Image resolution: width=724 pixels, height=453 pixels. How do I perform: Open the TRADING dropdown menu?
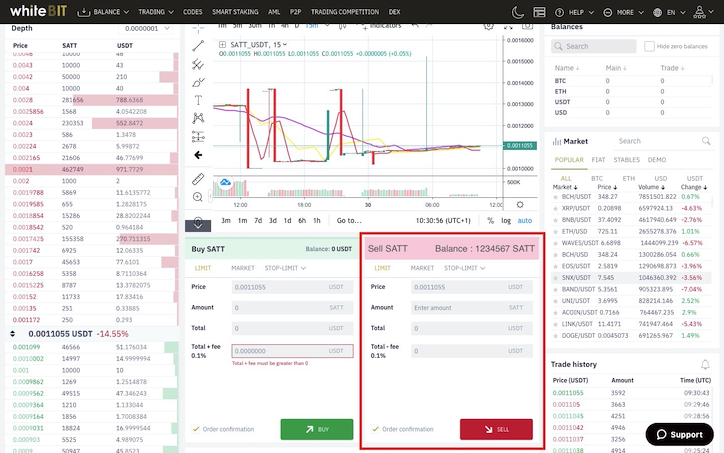[156, 12]
